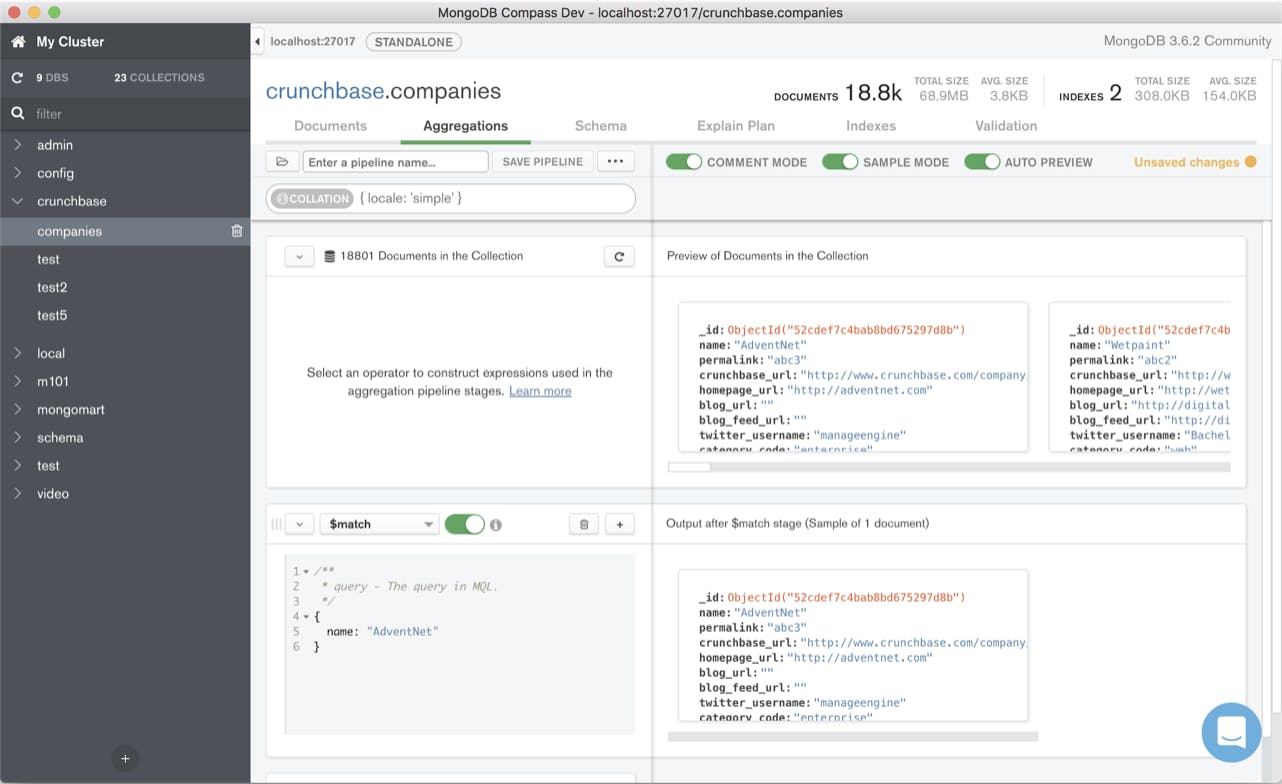The height and width of the screenshot is (784, 1282).
Task: Delete the $match stage via trash icon
Action: click(x=584, y=525)
